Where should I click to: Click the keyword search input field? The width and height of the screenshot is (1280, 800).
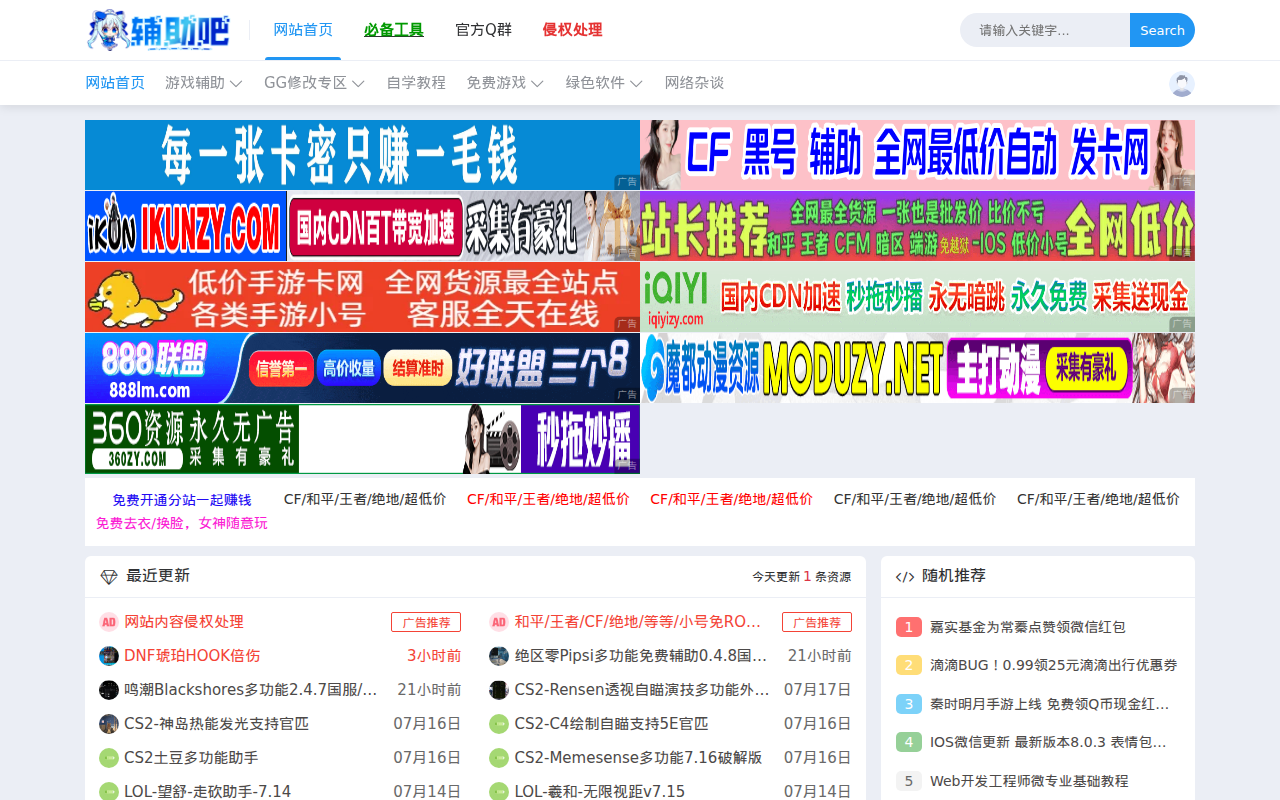point(1045,30)
